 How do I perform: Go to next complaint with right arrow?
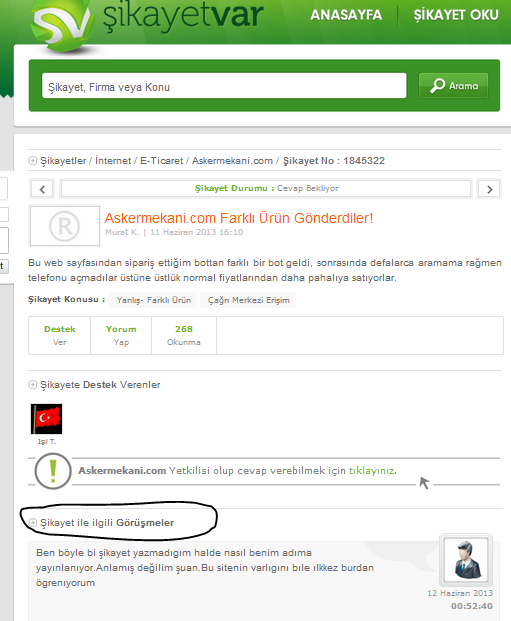coord(490,189)
